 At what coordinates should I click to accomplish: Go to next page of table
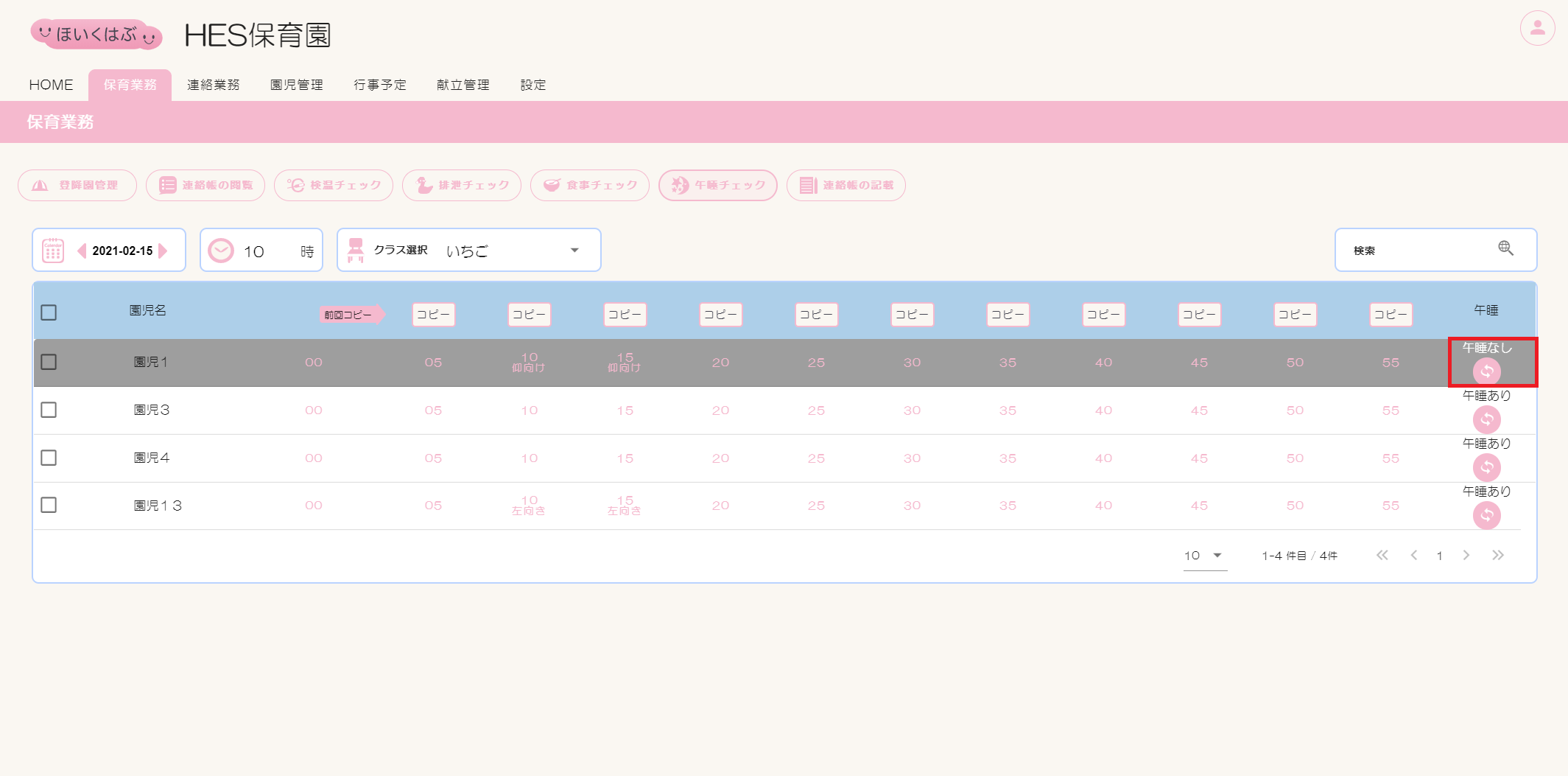pyautogui.click(x=1466, y=555)
